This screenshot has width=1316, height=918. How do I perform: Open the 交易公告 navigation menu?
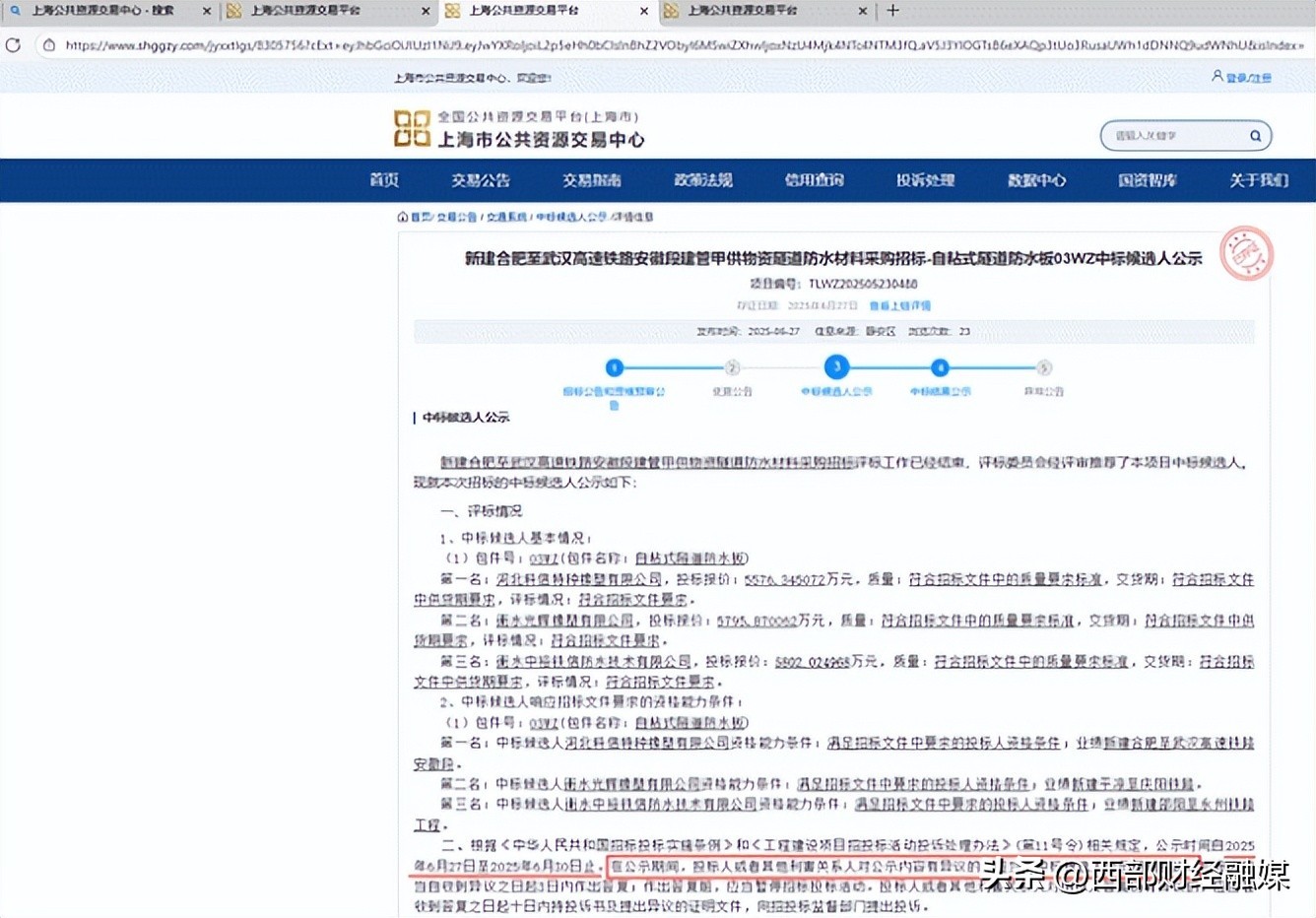click(x=480, y=180)
